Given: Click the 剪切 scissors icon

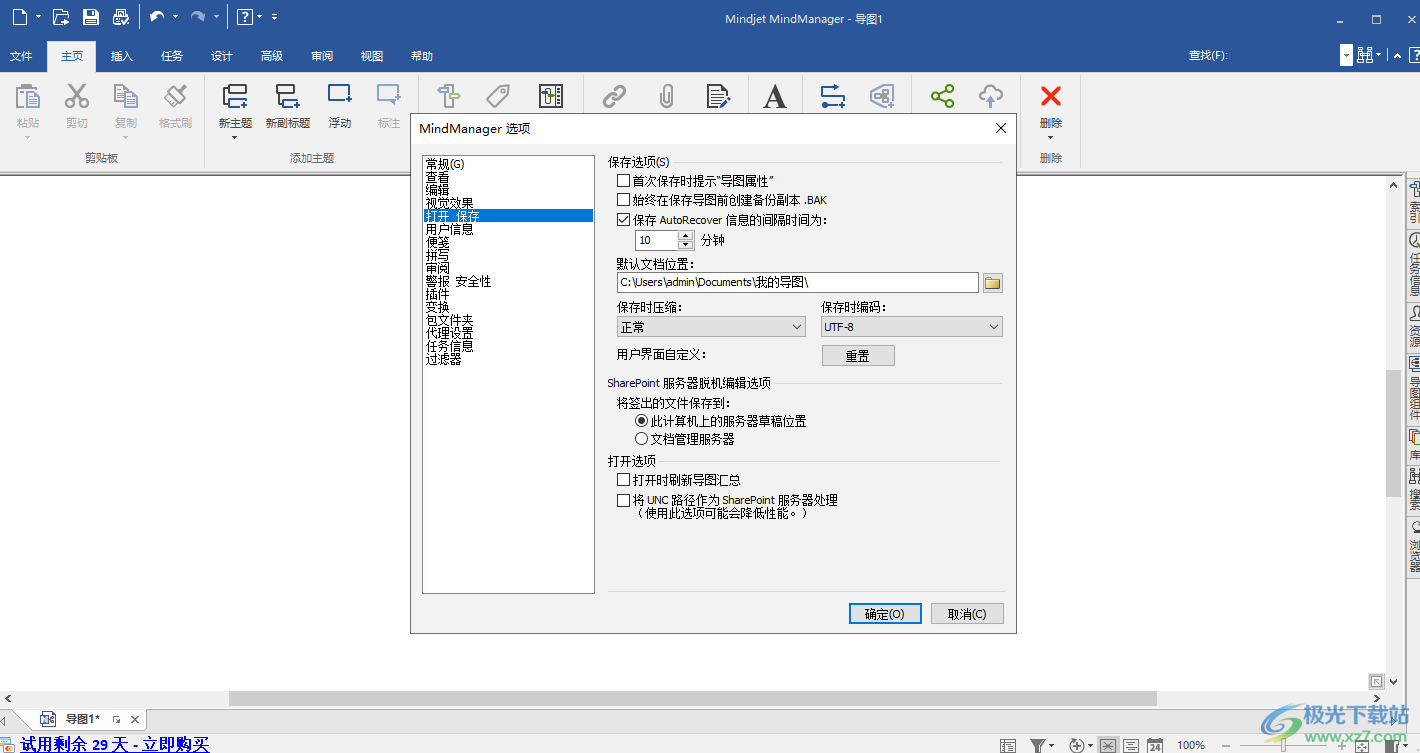Looking at the screenshot, I should (x=77, y=96).
